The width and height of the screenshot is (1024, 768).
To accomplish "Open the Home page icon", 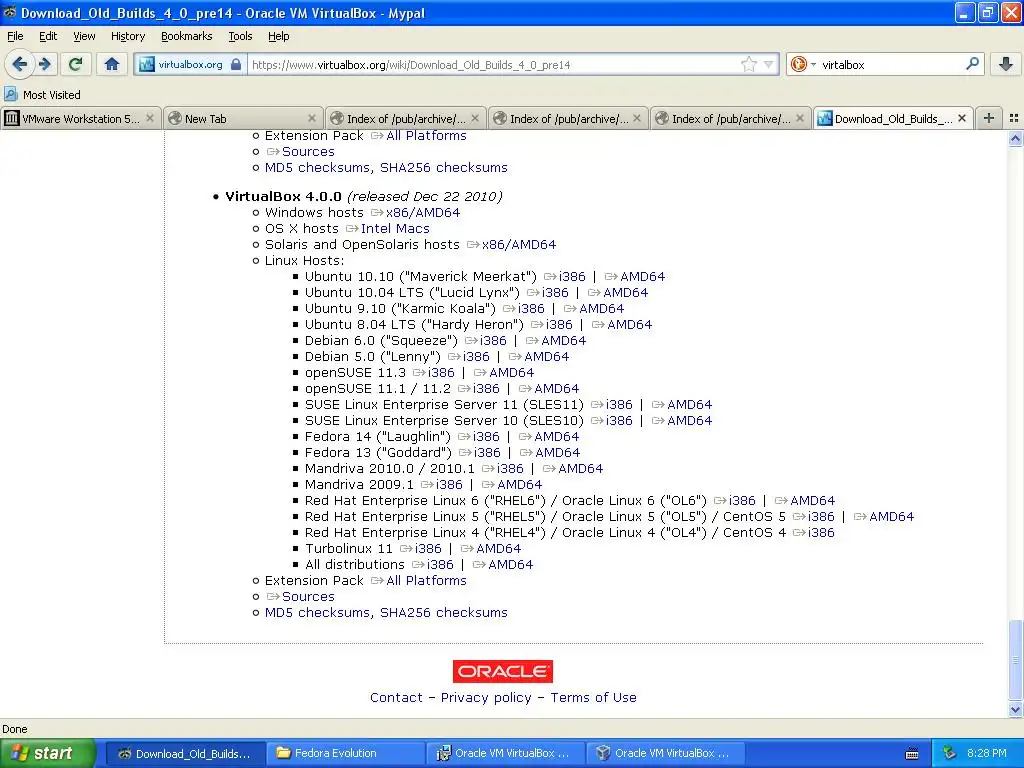I will tap(112, 64).
